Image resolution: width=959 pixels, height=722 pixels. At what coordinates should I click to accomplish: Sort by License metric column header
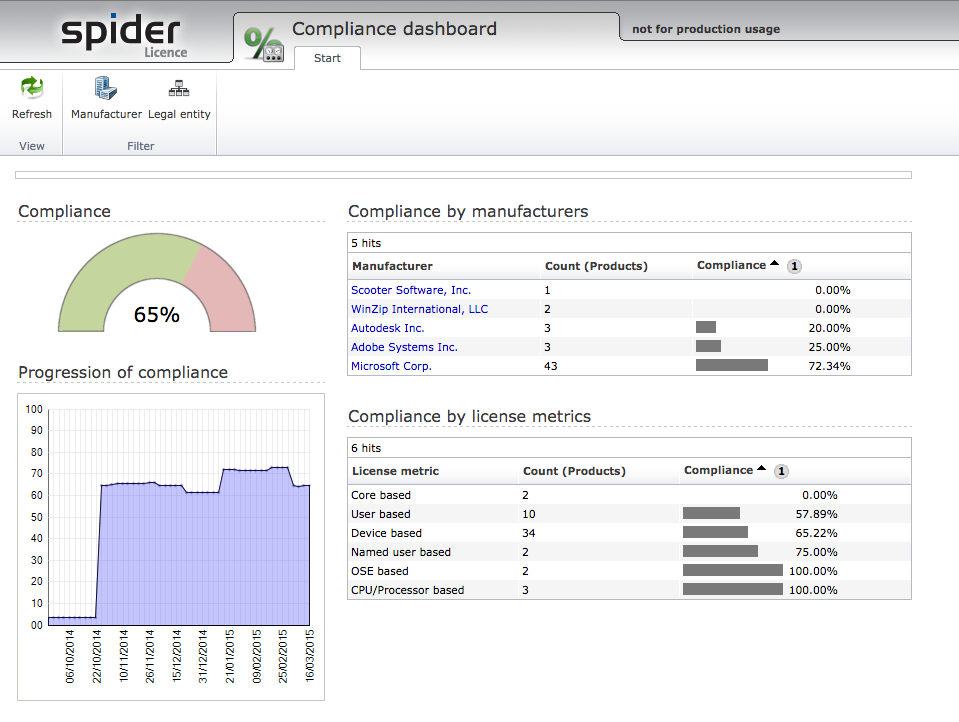[x=395, y=471]
